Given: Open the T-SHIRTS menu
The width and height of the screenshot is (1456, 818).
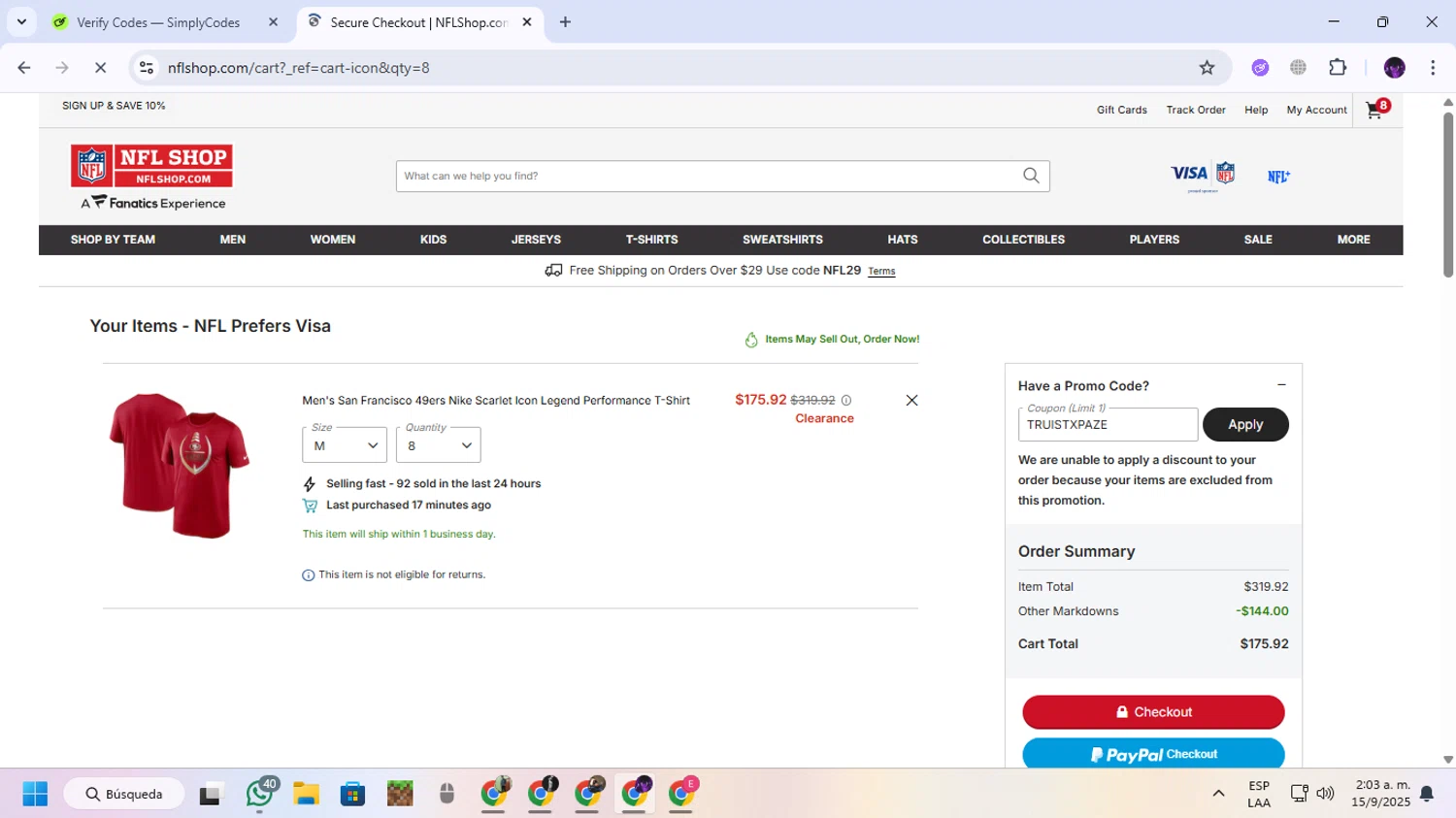Looking at the screenshot, I should 651,240.
